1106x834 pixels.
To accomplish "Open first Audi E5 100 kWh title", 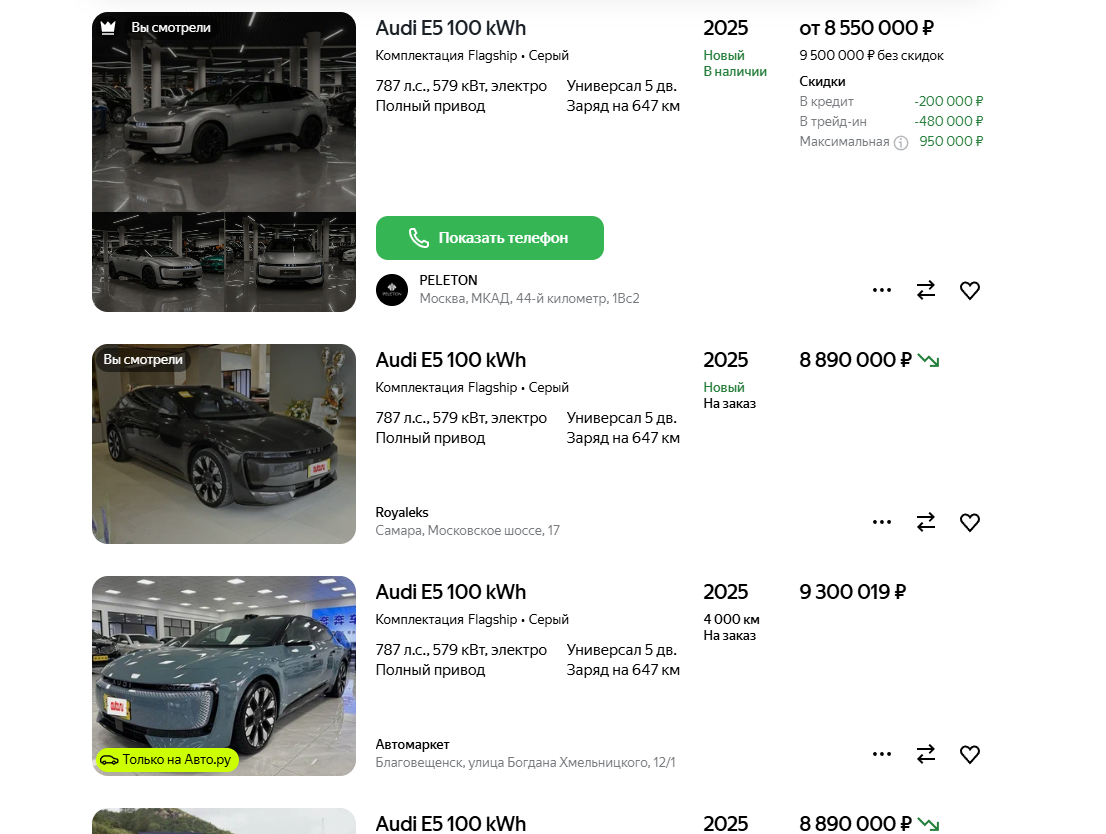I will tap(450, 28).
